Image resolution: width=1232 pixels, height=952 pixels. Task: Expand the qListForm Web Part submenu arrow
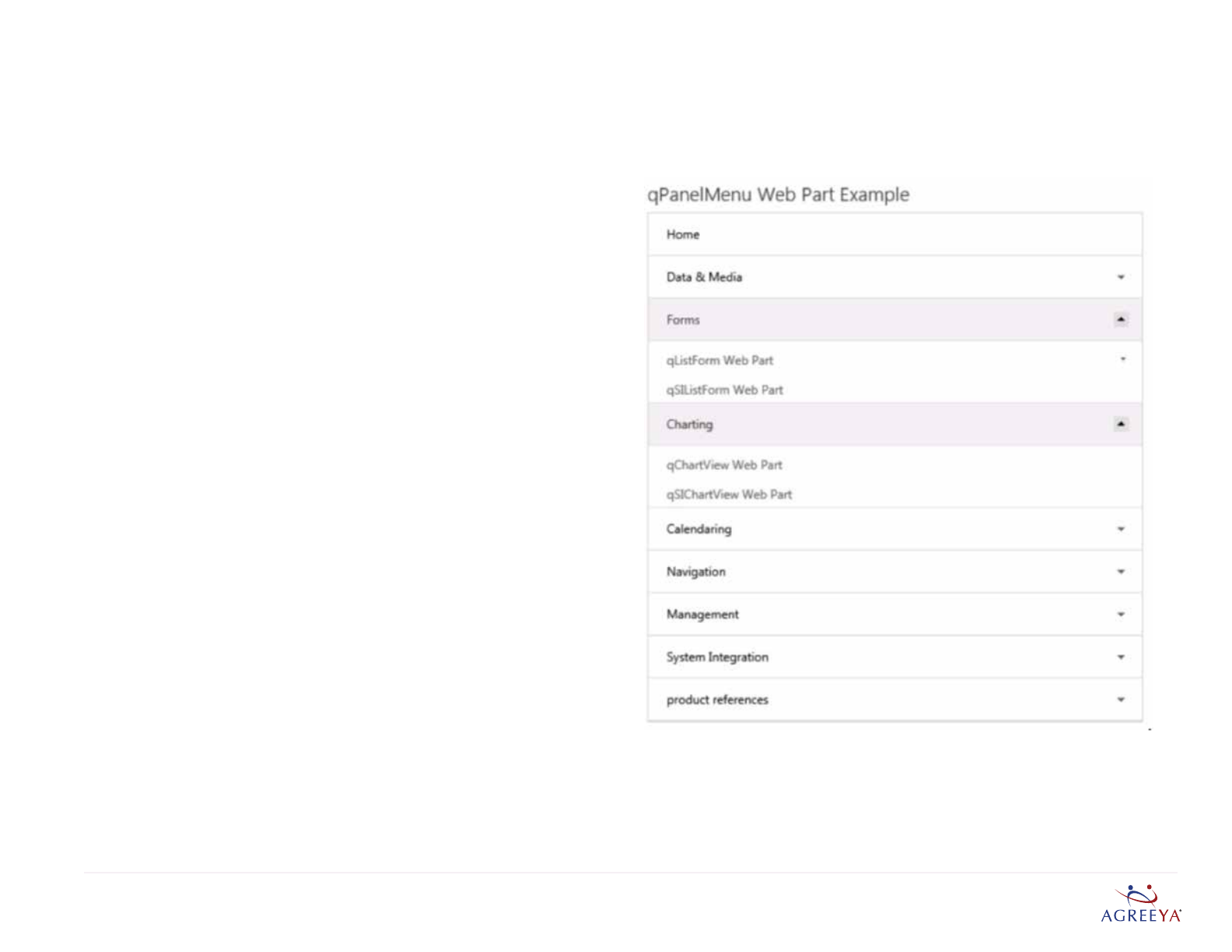click(x=1123, y=359)
